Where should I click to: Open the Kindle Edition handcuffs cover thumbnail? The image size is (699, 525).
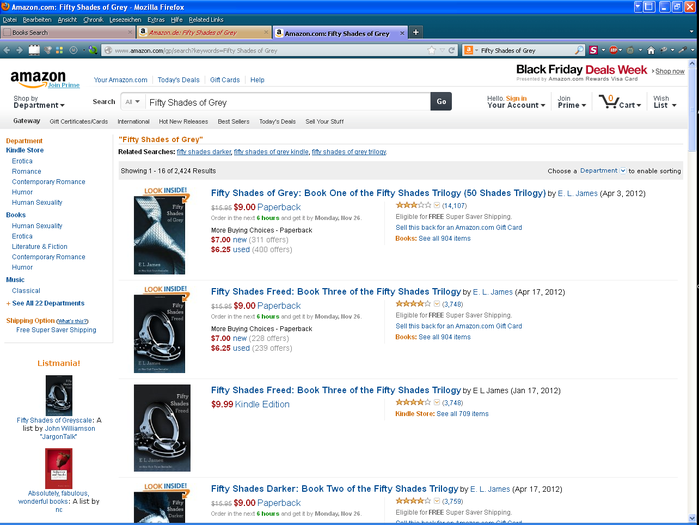coord(162,428)
